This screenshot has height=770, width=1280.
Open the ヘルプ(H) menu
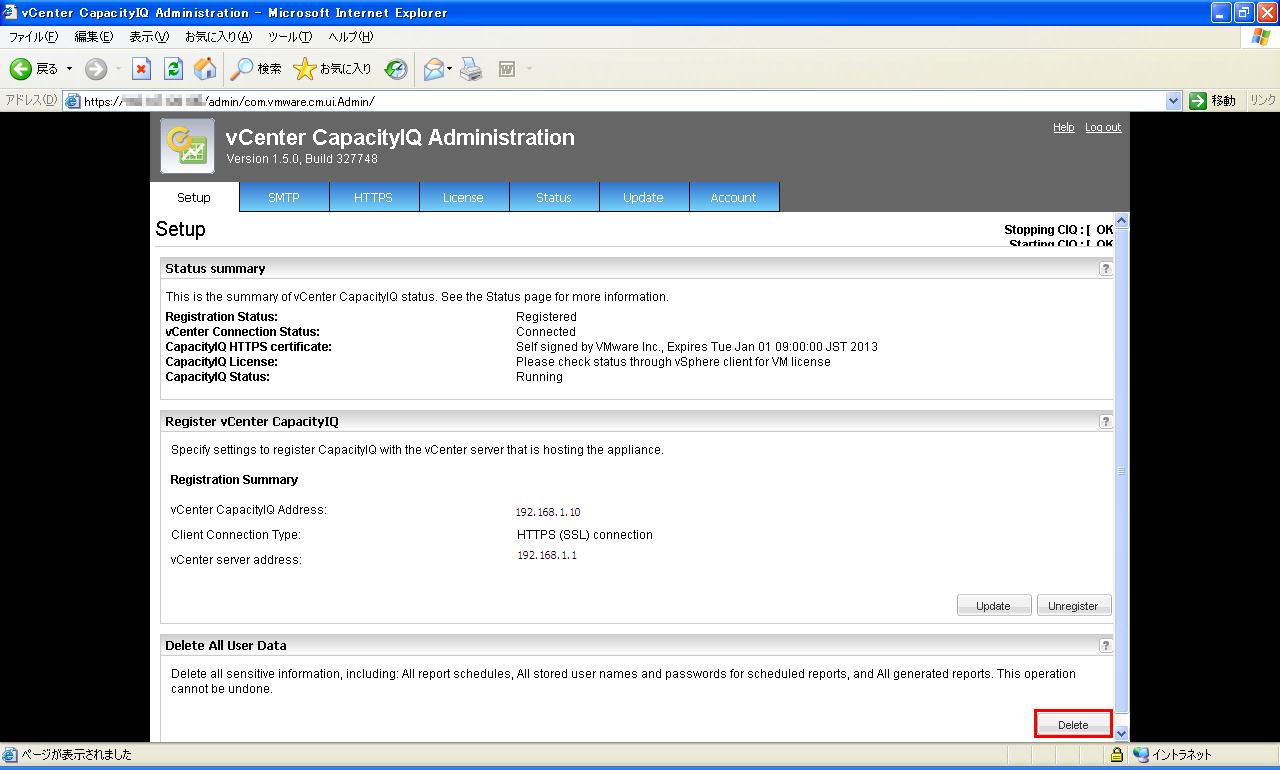tap(351, 37)
